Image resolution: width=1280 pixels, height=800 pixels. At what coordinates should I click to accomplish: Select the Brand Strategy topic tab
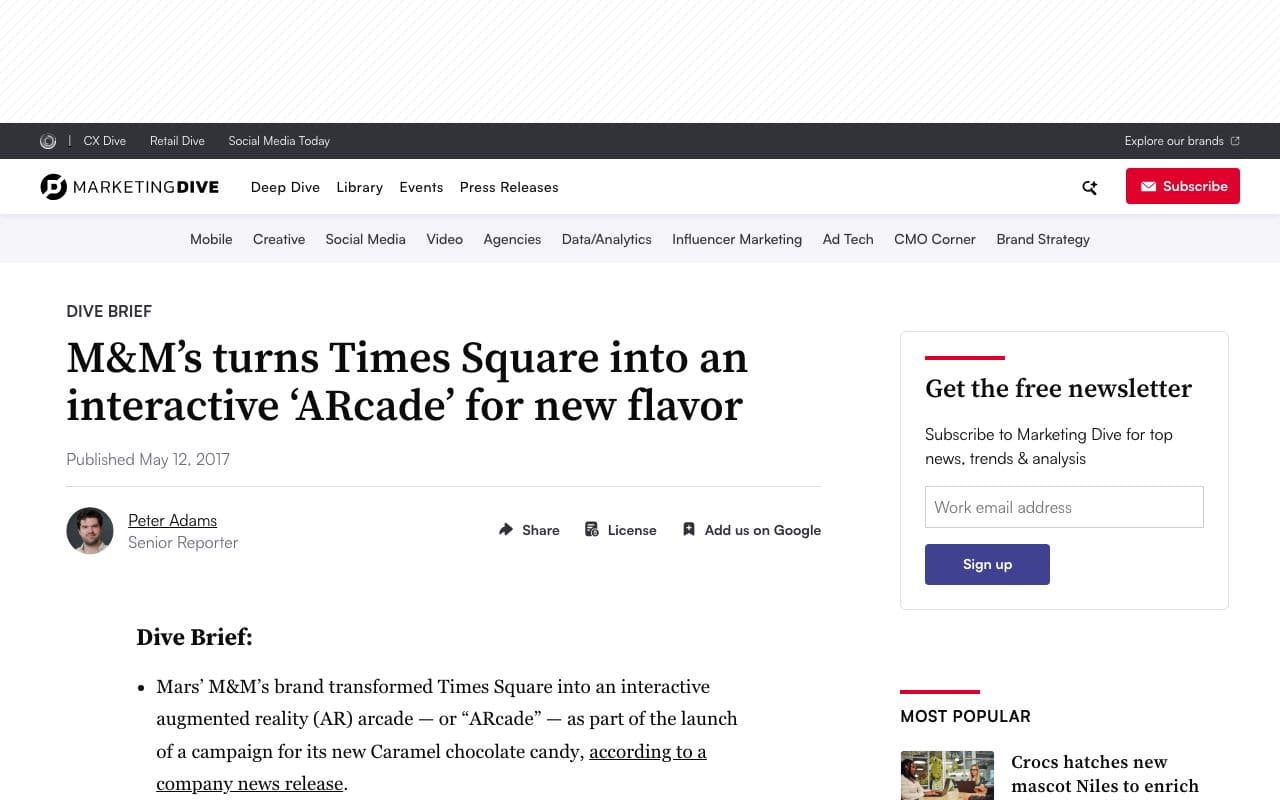[x=1043, y=239]
